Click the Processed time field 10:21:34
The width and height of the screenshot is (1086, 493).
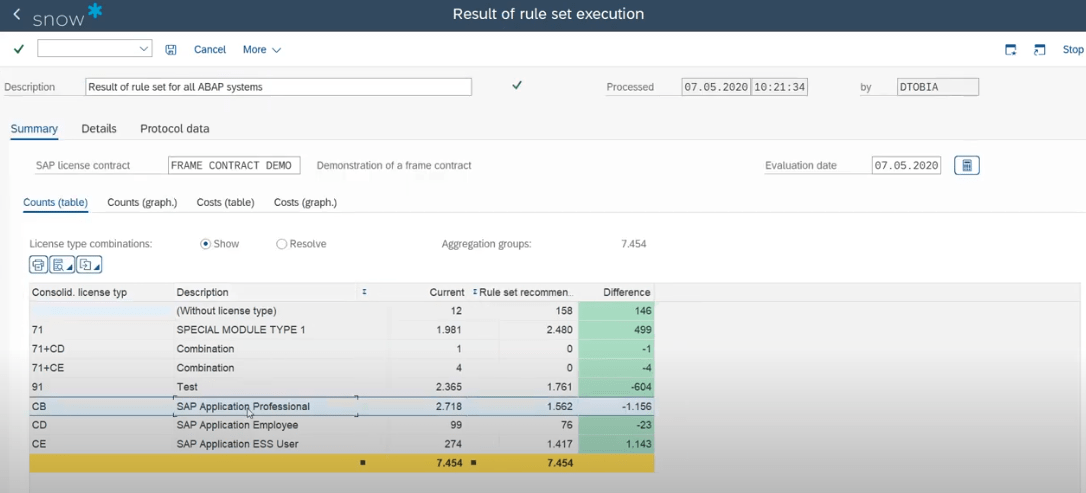pos(779,87)
